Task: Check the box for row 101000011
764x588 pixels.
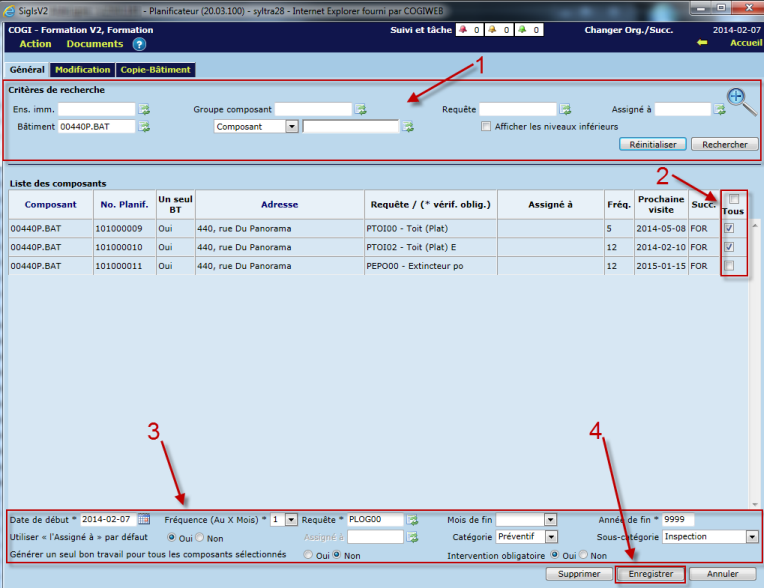Action: click(729, 266)
